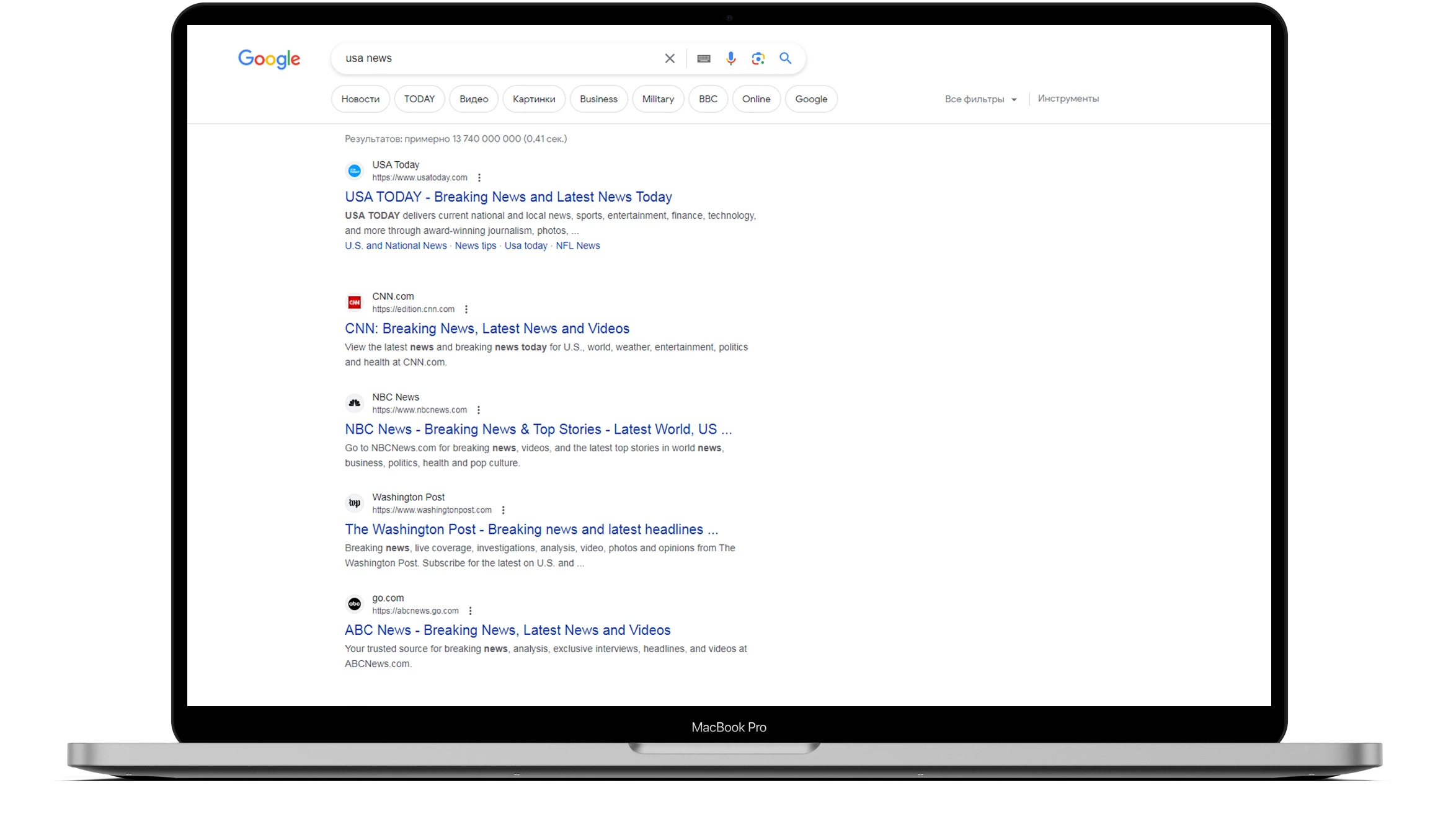Open The Washington Post result title
Viewport: 1456px width, 819px height.
(531, 529)
